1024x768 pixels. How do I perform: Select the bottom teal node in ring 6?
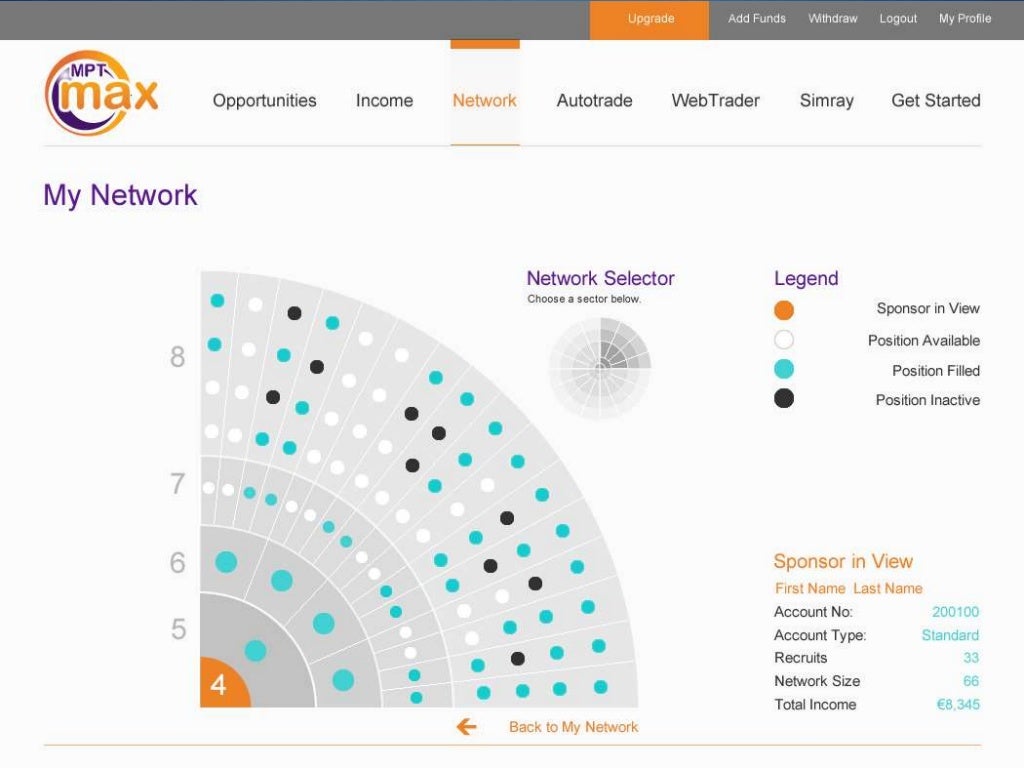pyautogui.click(x=343, y=680)
